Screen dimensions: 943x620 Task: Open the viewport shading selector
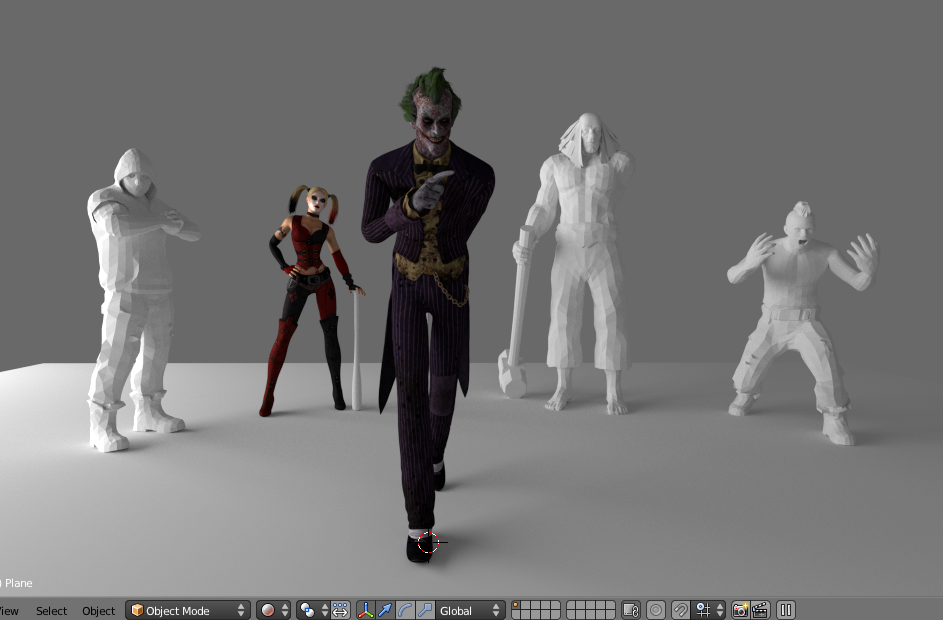click(273, 610)
